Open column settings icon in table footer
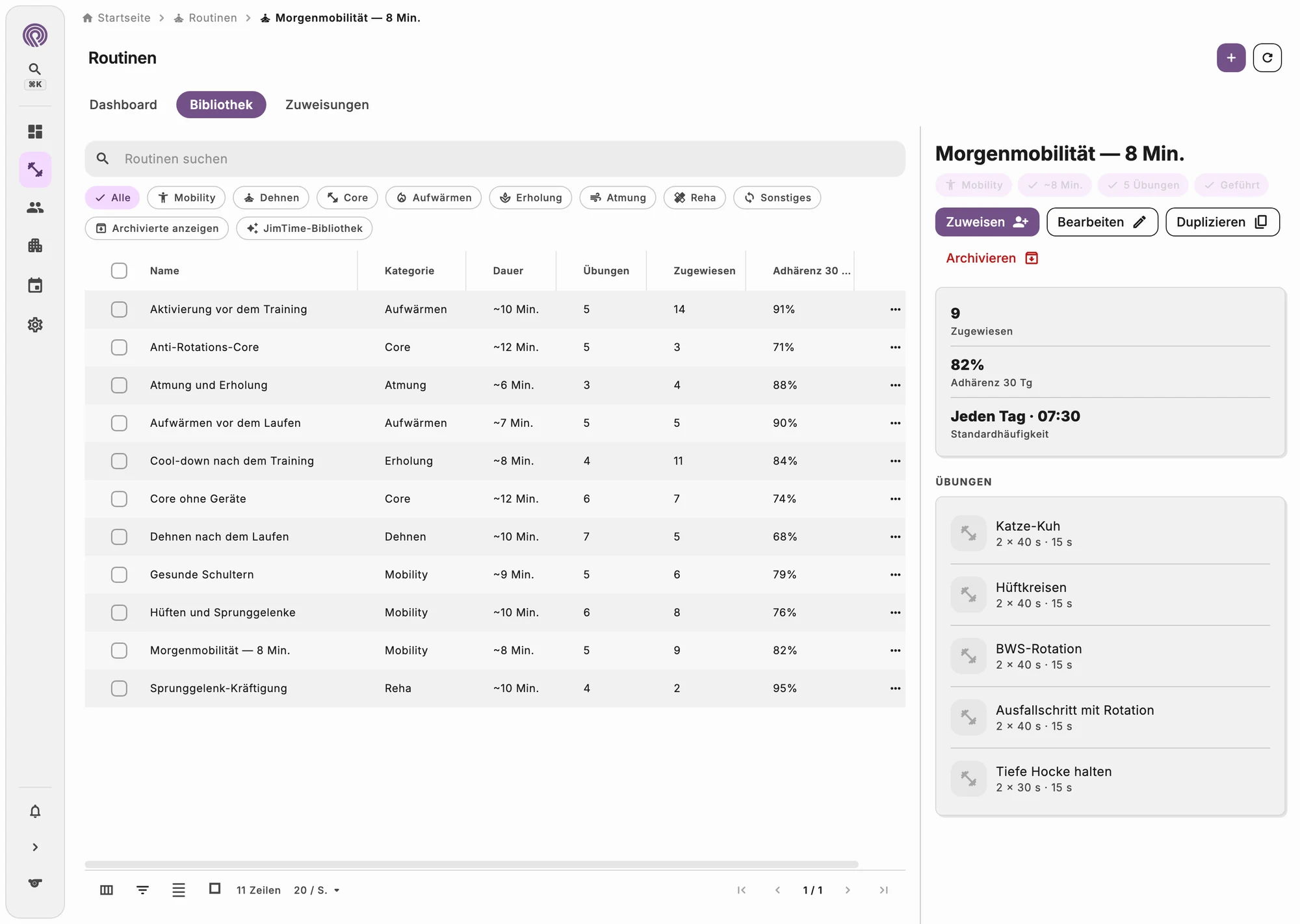The height and width of the screenshot is (924, 1300). [107, 890]
